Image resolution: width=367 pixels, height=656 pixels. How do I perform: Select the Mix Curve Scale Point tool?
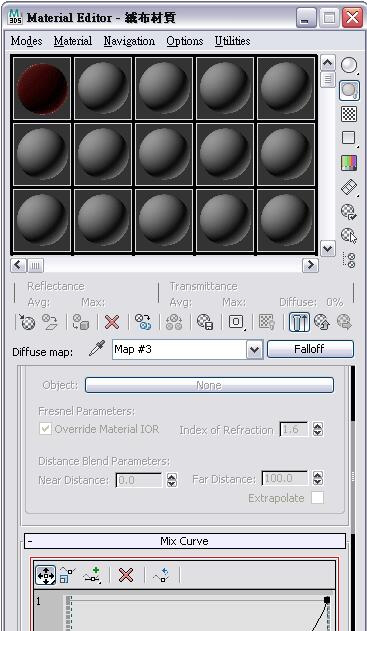[67, 575]
